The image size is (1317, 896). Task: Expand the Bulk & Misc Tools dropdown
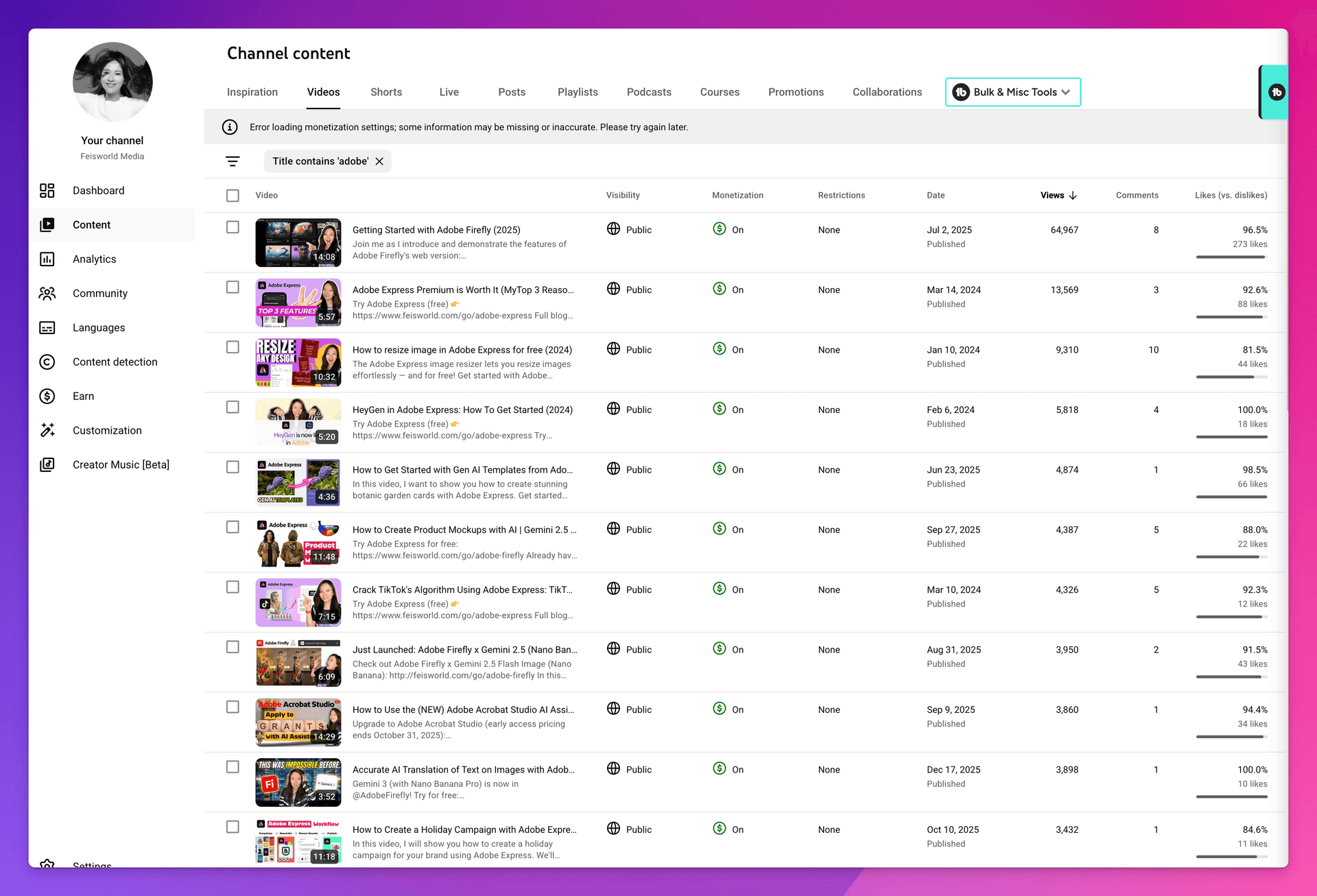[1013, 92]
